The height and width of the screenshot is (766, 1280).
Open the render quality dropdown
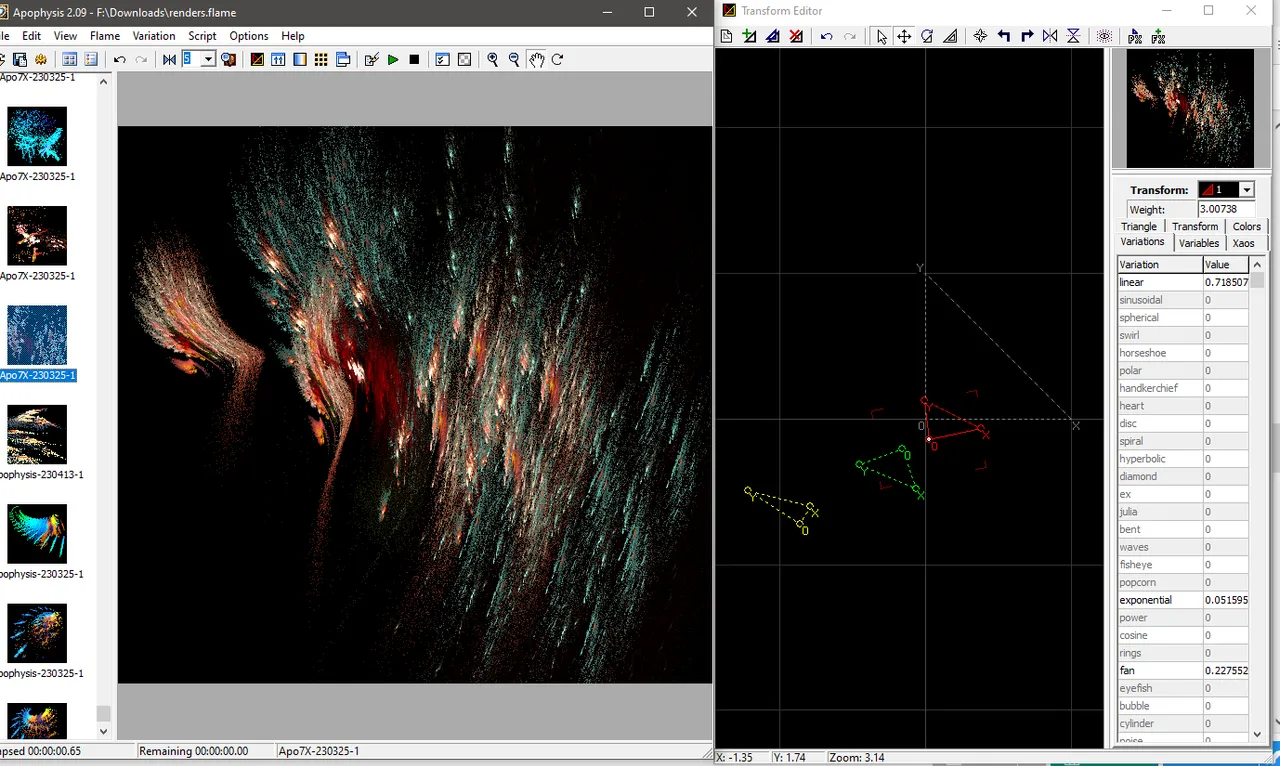[x=208, y=60]
